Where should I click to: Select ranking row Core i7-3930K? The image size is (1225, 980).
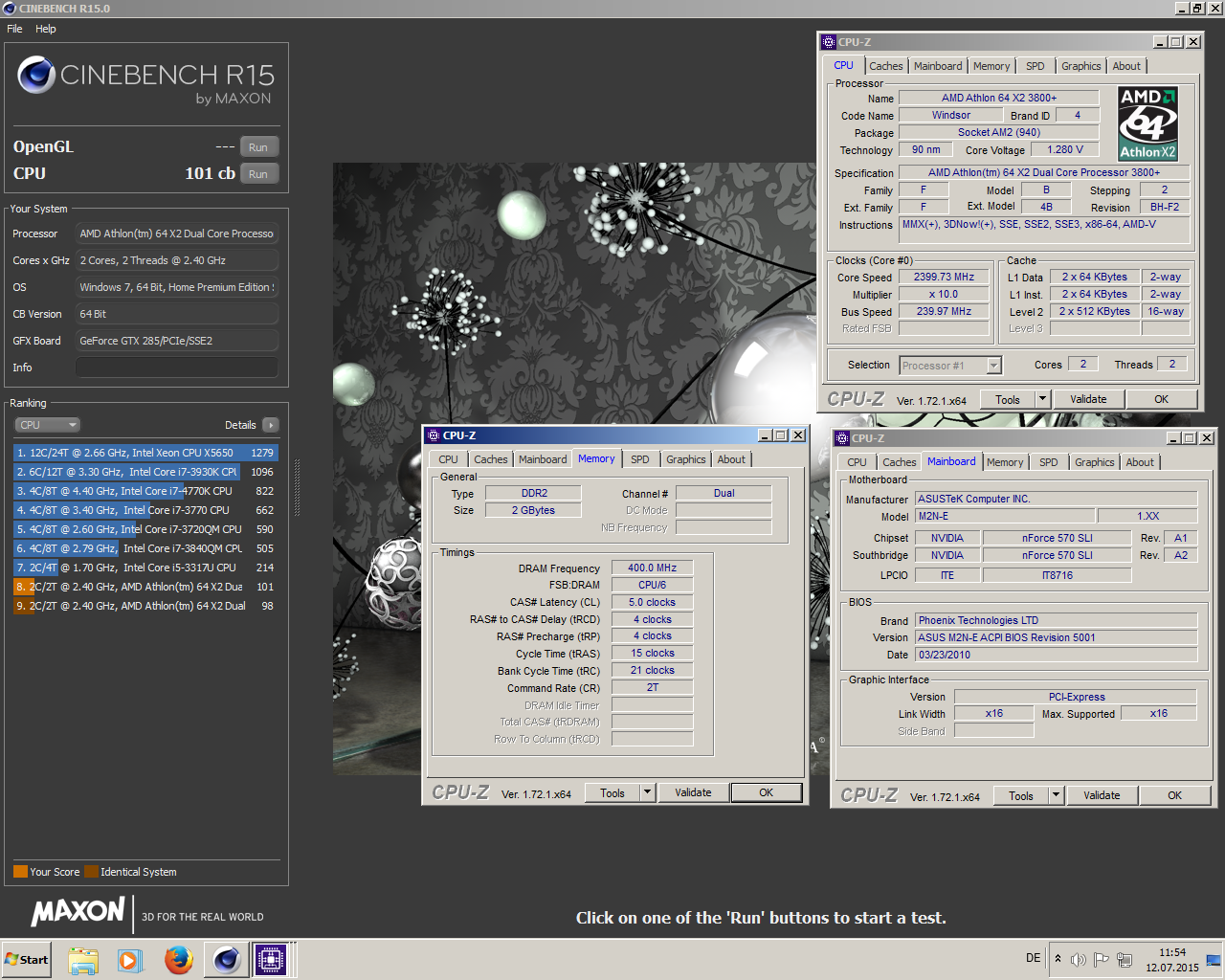pos(145,472)
